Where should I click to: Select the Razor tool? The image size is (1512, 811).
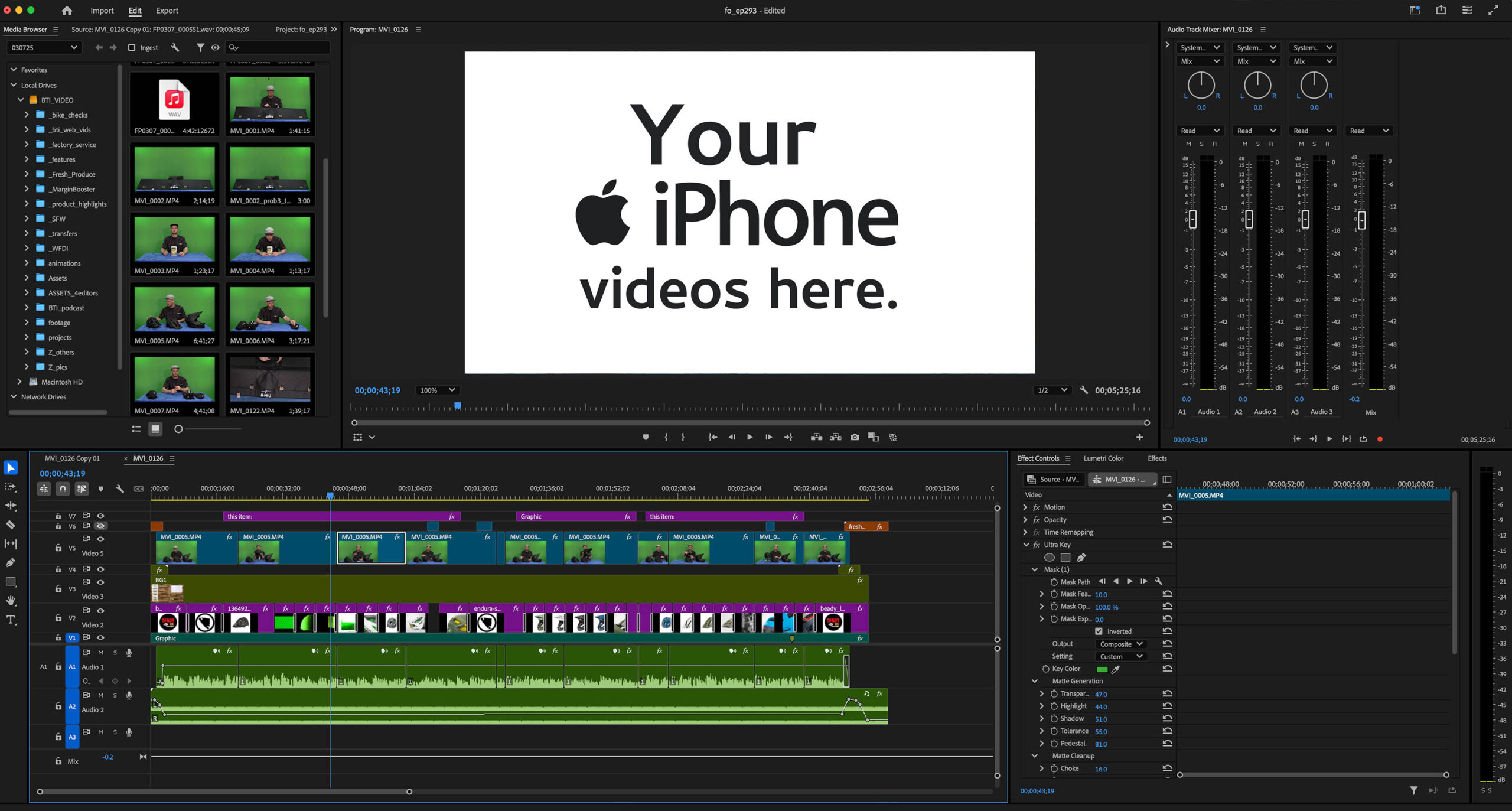[x=11, y=525]
